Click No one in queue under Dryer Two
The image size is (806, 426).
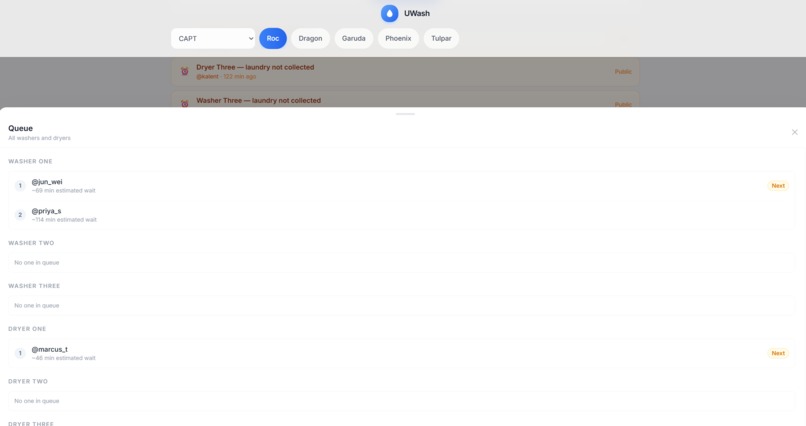coord(36,401)
